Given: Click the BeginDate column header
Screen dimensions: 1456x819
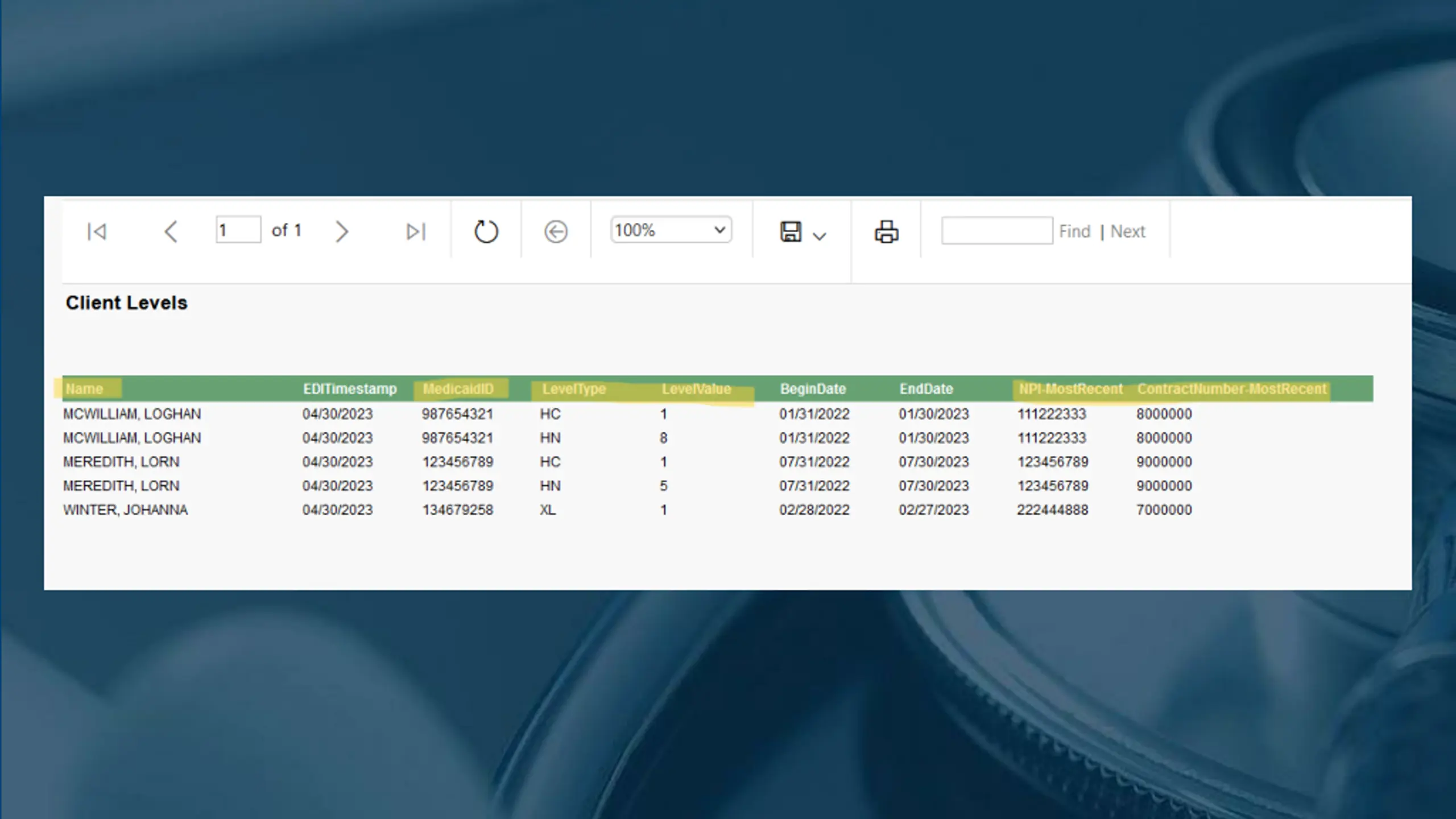Looking at the screenshot, I should (x=813, y=389).
